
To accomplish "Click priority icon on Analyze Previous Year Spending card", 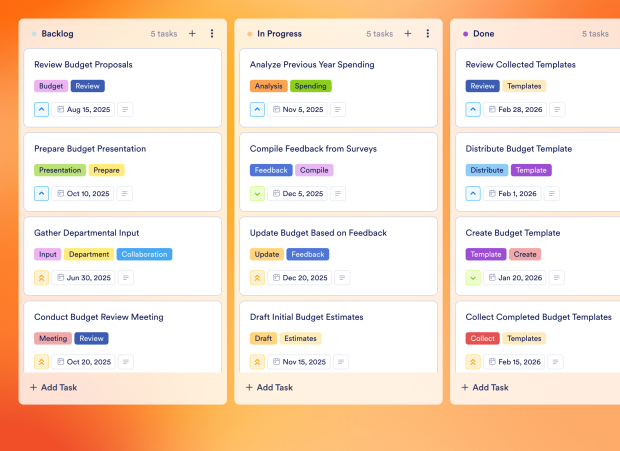I will [x=258, y=110].
